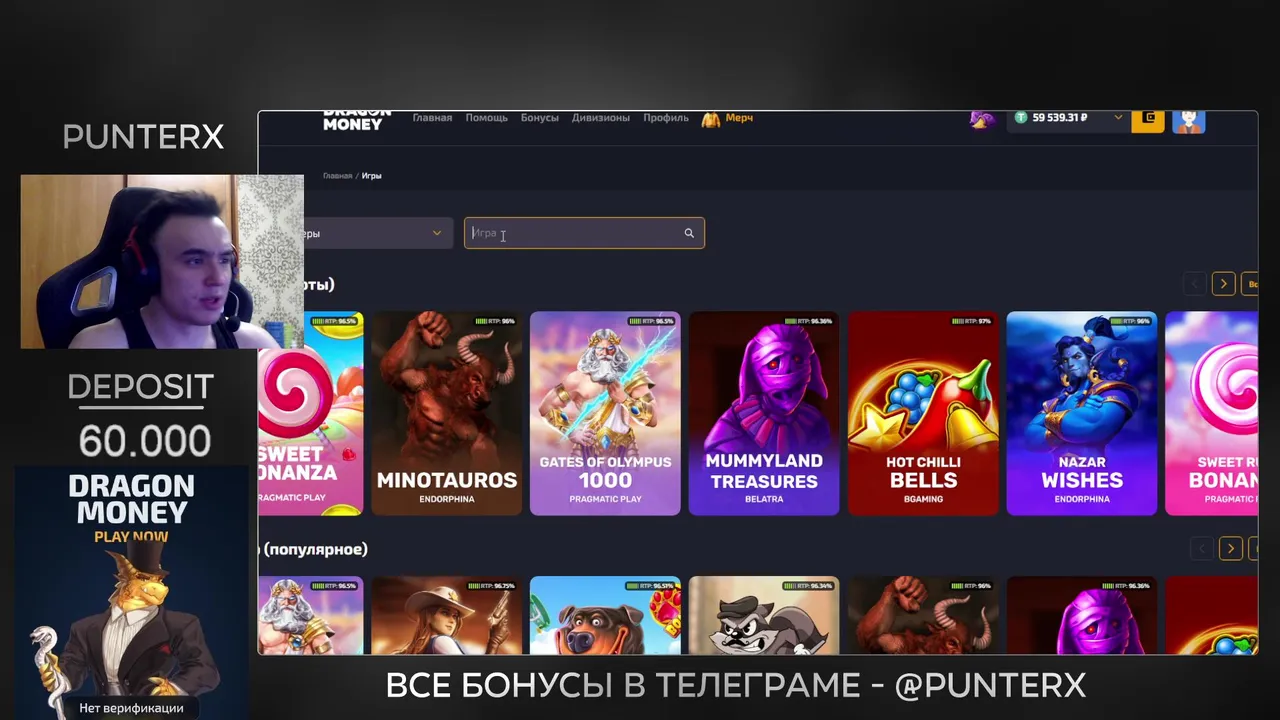Open Nazar Wishes game card
This screenshot has width=1280, height=720.
click(x=1082, y=413)
